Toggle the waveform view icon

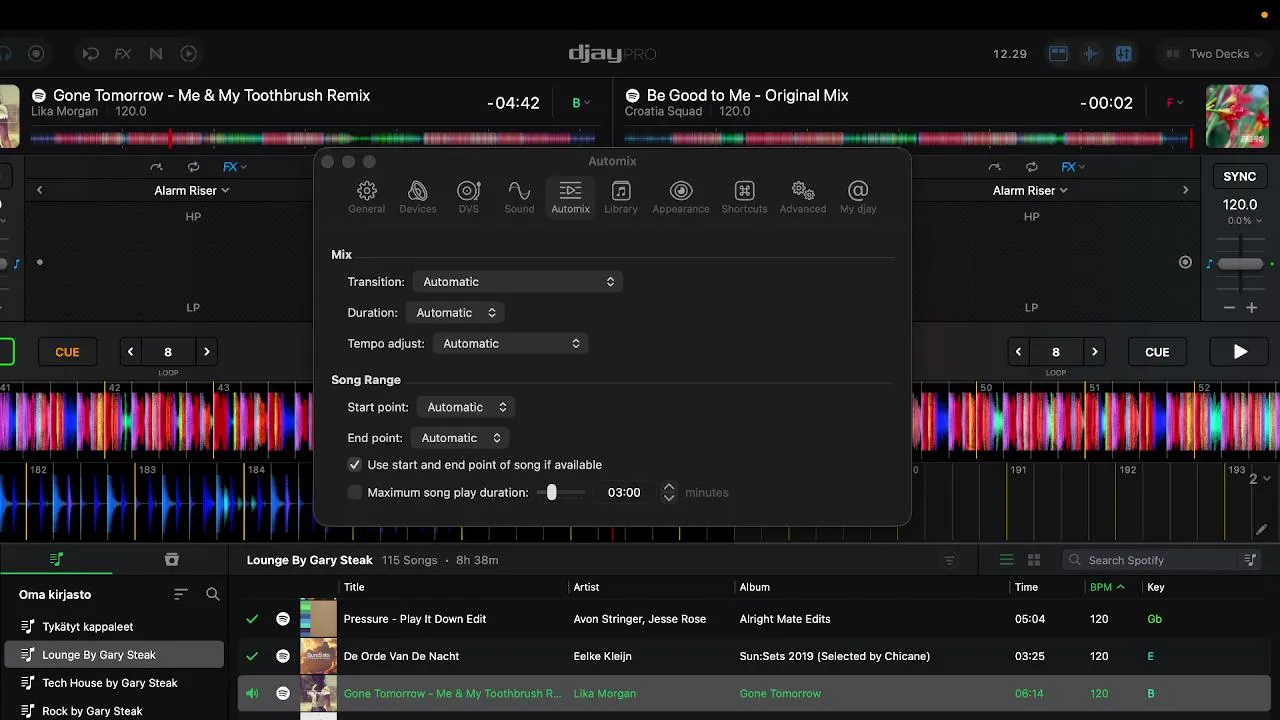[1091, 54]
